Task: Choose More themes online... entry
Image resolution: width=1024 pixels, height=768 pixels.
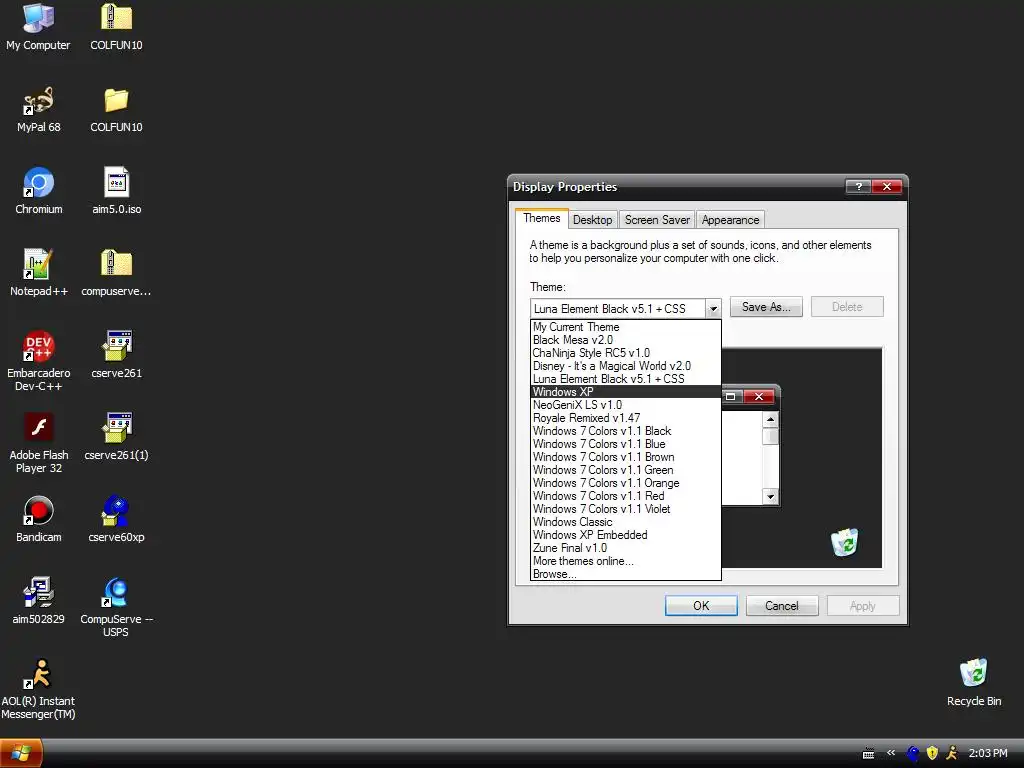Action: 626,561
